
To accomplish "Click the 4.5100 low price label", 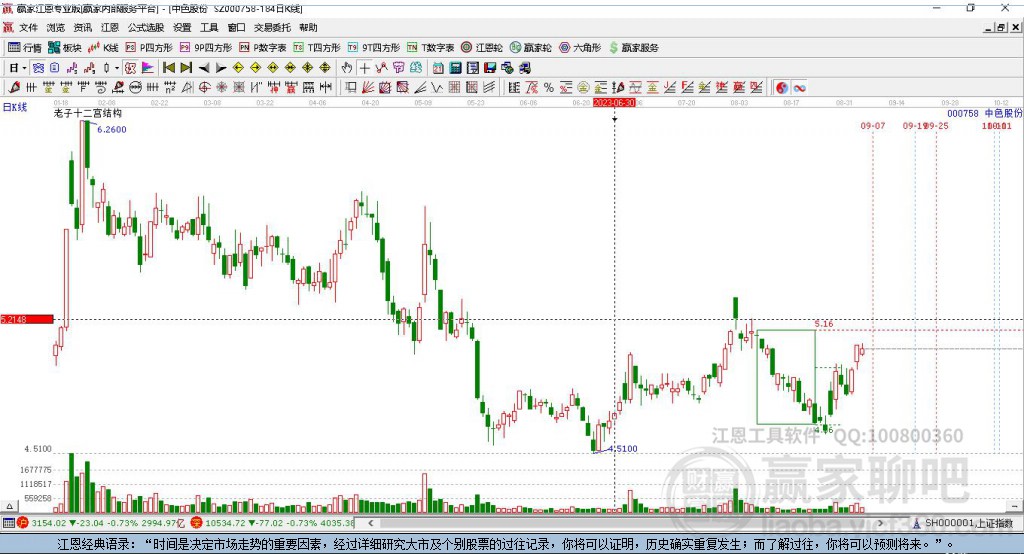I will tap(622, 449).
